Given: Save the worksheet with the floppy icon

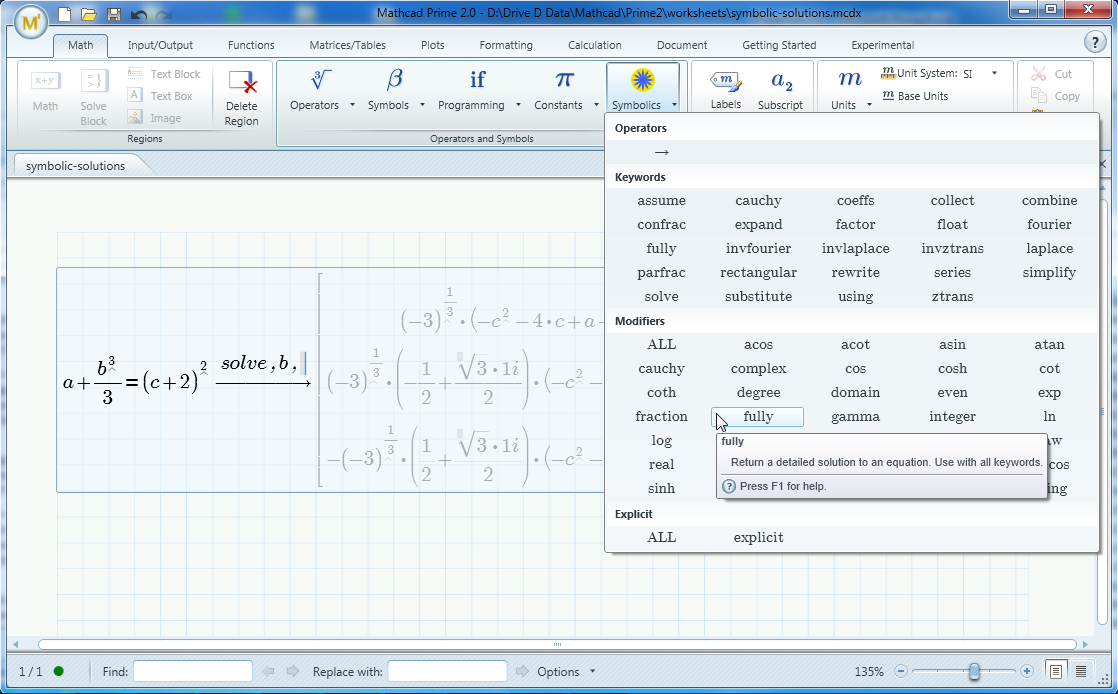Looking at the screenshot, I should pyautogui.click(x=113, y=14).
